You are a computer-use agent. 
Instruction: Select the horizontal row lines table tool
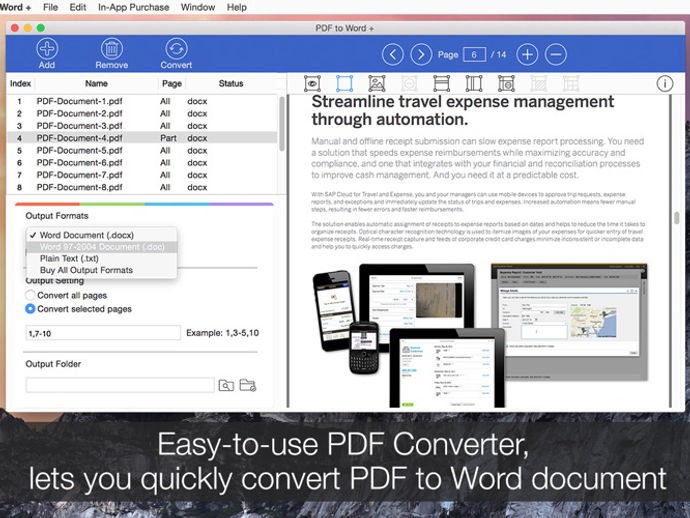tap(441, 83)
